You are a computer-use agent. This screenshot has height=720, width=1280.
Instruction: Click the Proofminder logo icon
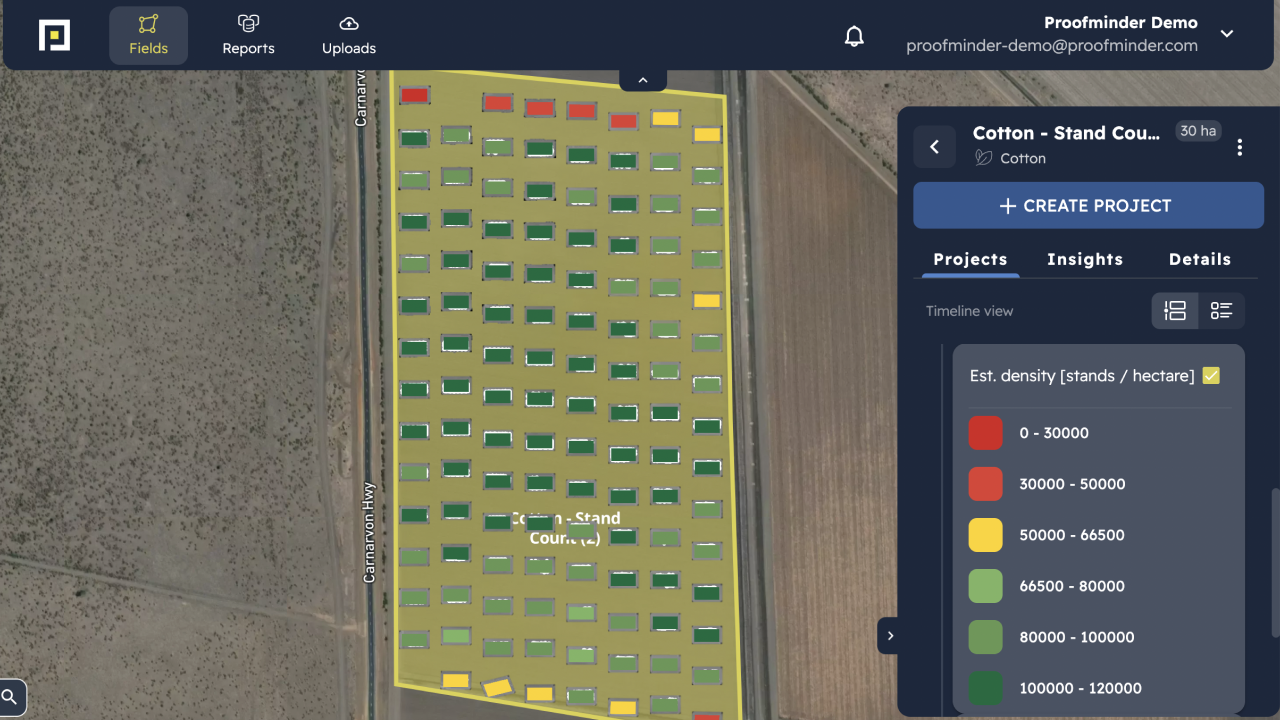tap(54, 35)
